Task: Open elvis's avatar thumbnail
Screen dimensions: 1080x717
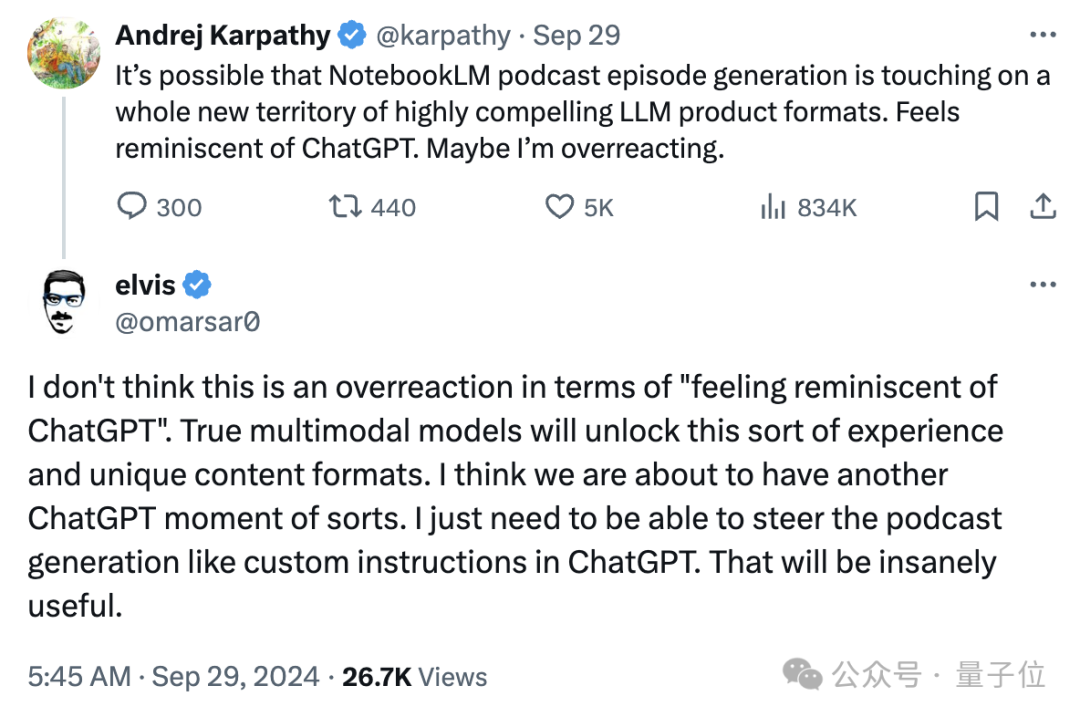Action: pyautogui.click(x=63, y=301)
